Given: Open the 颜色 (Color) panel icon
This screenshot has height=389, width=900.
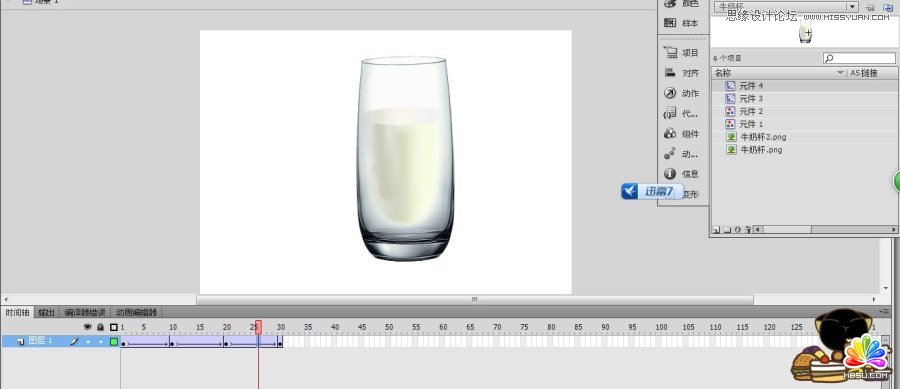Looking at the screenshot, I should pyautogui.click(x=670, y=3).
